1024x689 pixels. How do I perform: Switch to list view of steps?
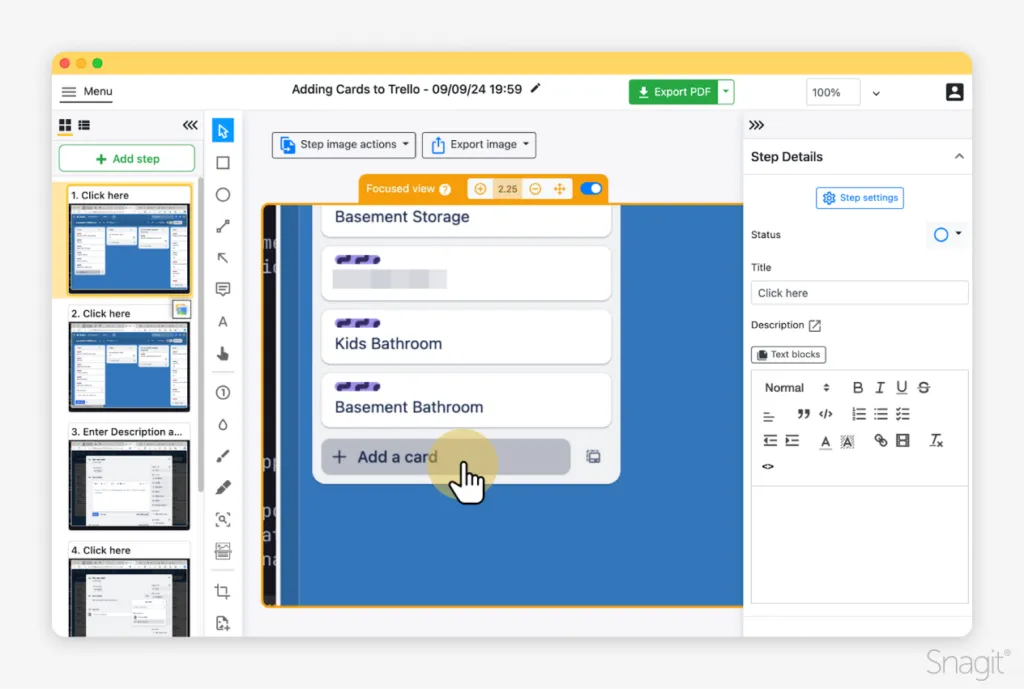84,125
